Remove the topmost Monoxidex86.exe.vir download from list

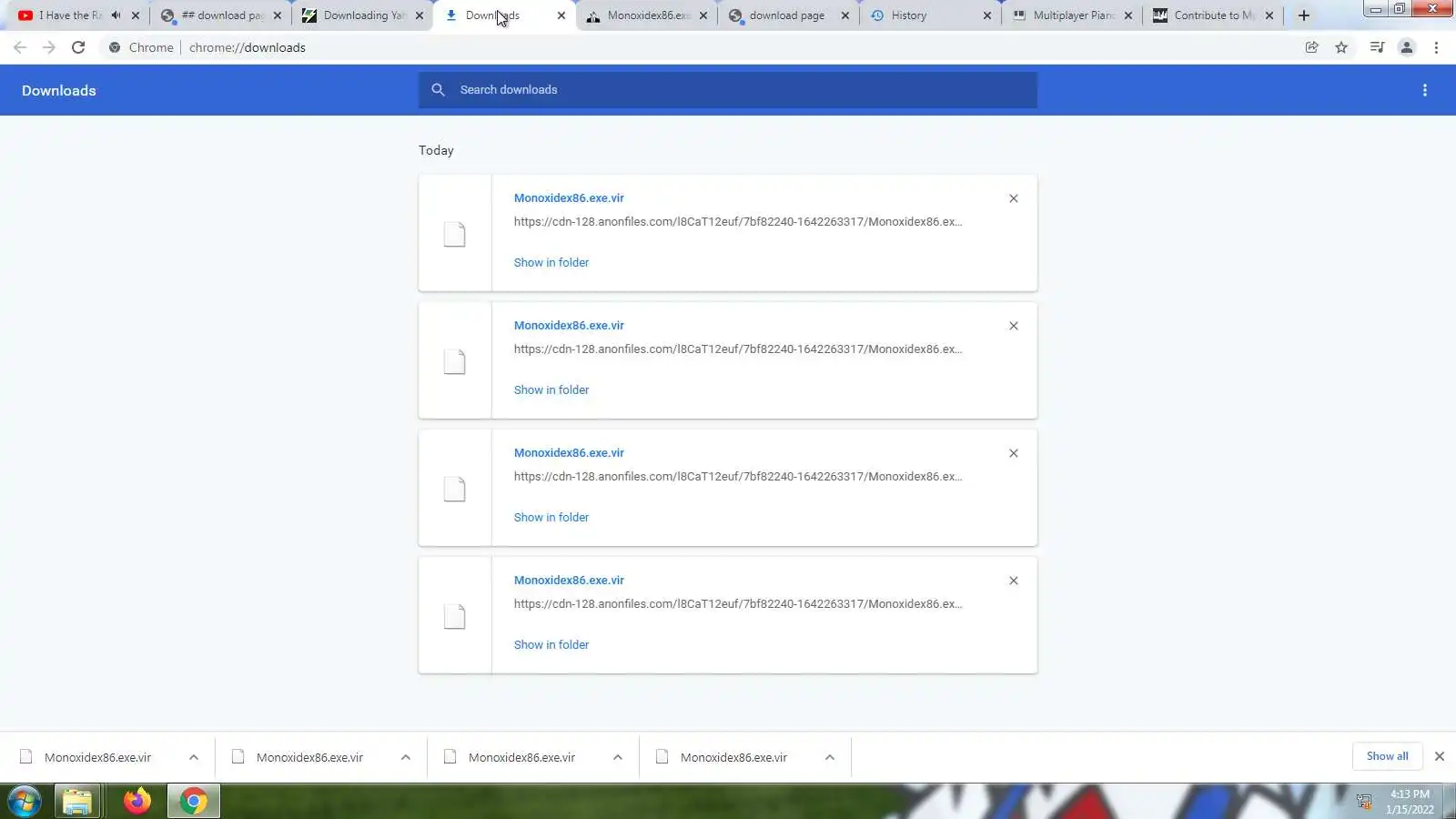click(1014, 198)
